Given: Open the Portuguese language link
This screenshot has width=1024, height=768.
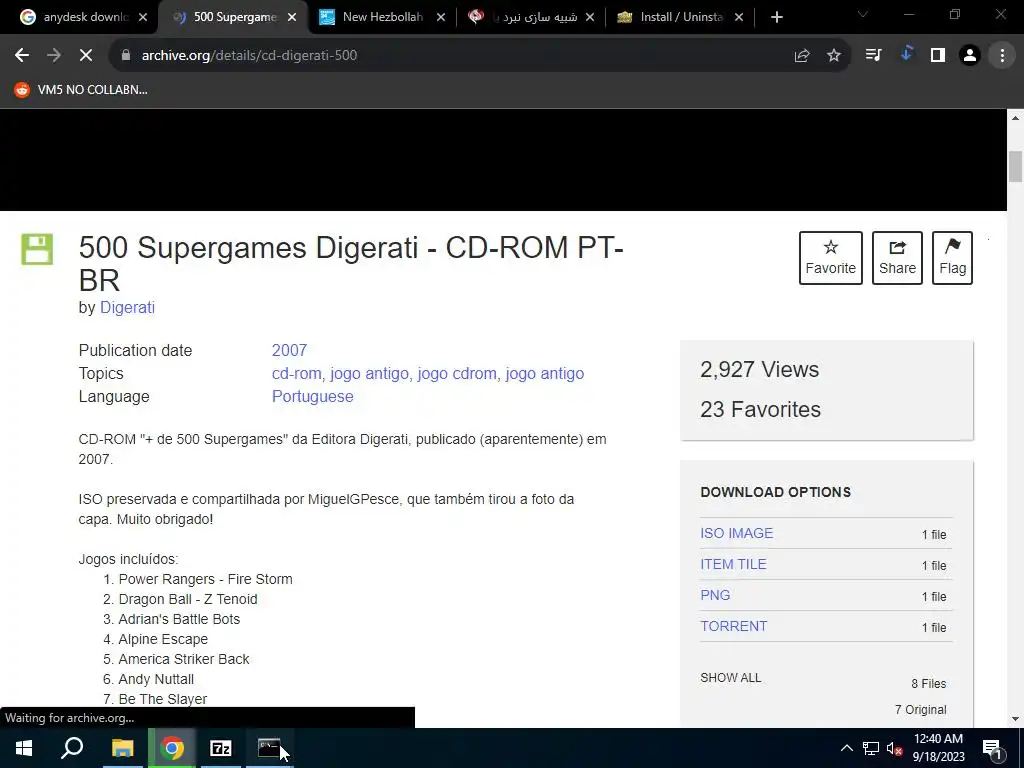Looking at the screenshot, I should 312,396.
